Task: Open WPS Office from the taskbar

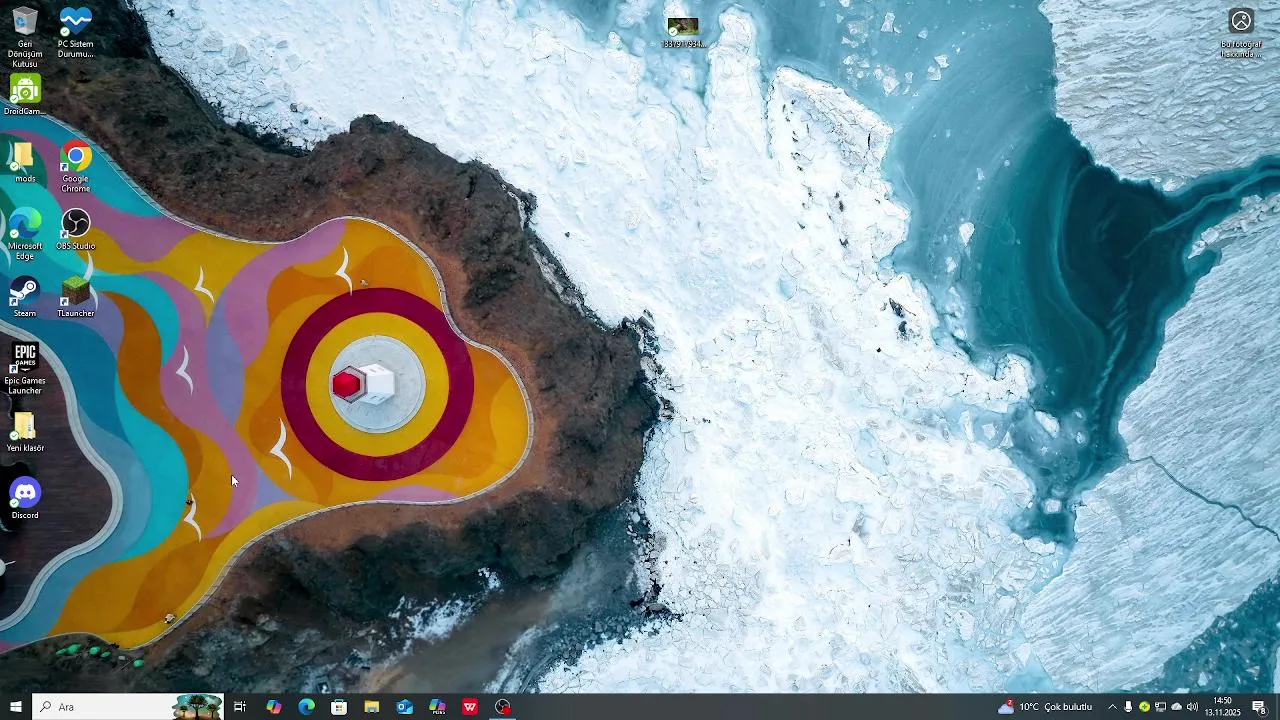Action: pyautogui.click(x=470, y=707)
